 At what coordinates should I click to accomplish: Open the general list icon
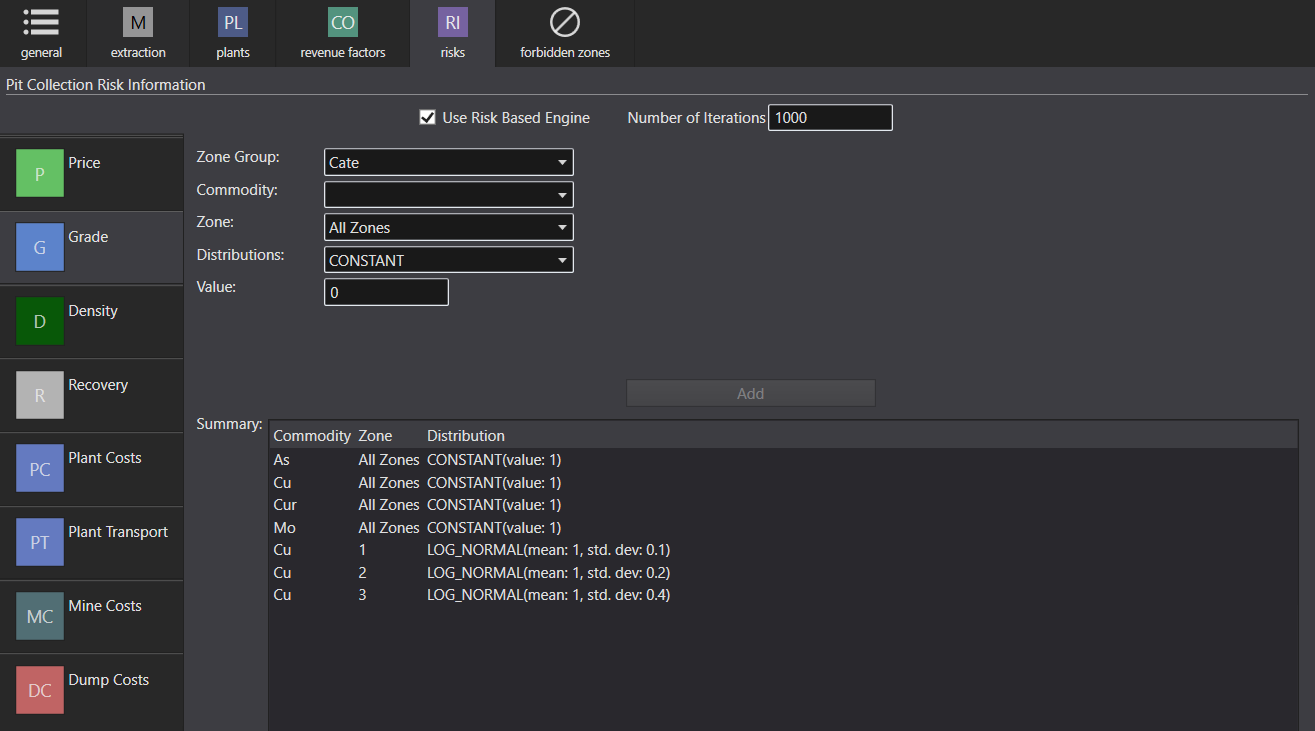tap(41, 22)
